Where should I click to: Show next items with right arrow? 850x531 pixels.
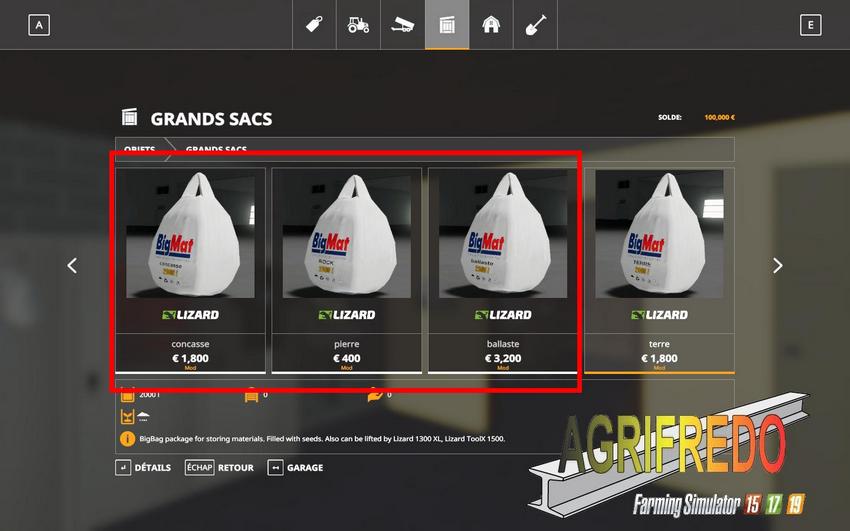pos(778,266)
